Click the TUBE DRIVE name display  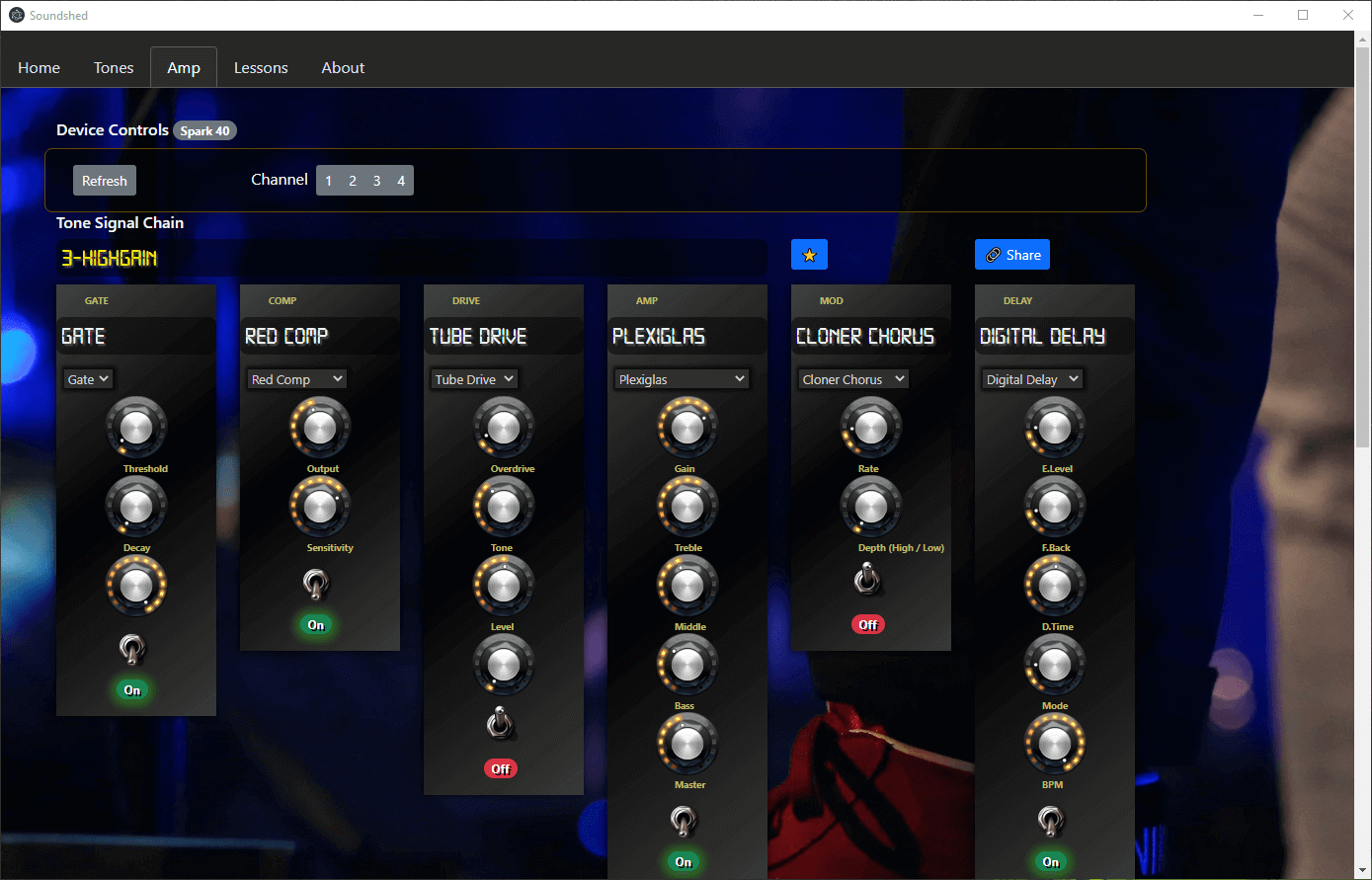tap(504, 336)
